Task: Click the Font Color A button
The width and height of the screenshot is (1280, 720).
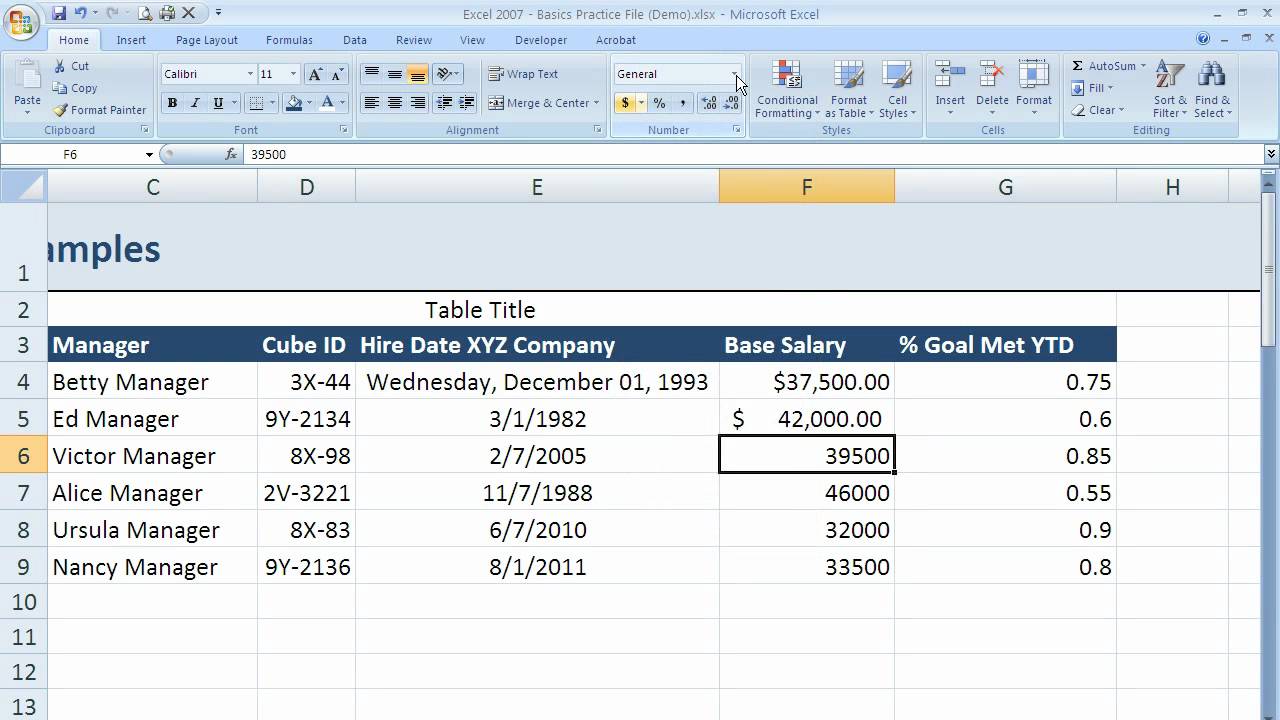Action: tap(327, 103)
